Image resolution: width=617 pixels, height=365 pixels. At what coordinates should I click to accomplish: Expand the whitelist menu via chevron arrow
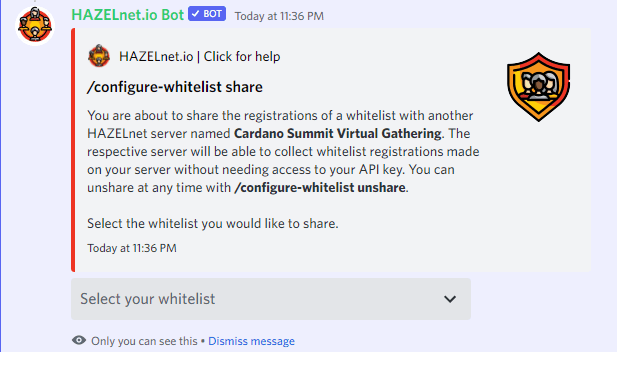point(450,299)
